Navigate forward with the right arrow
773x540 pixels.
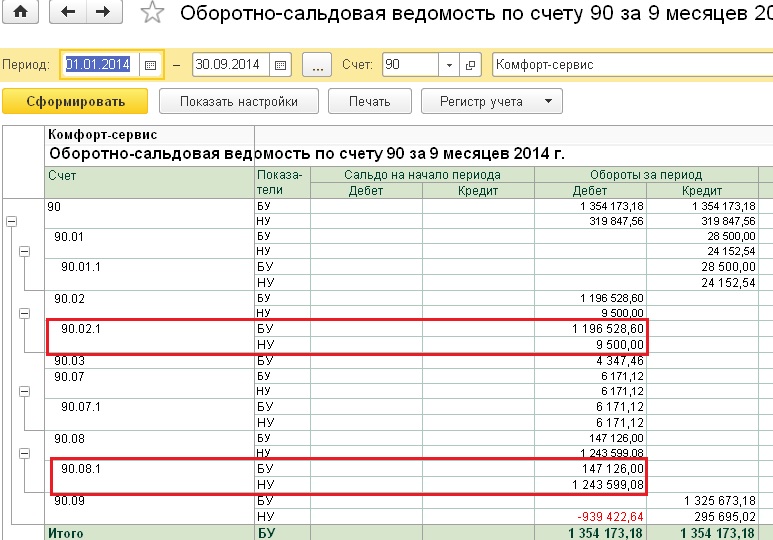tap(104, 12)
